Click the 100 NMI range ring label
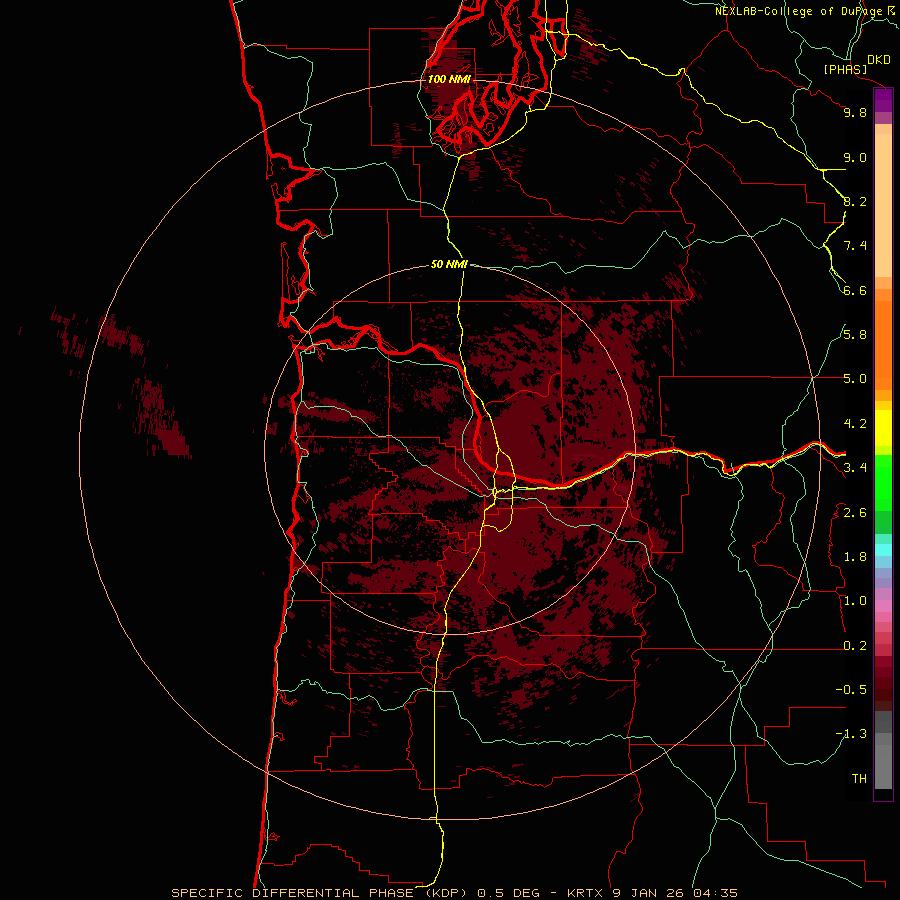The image size is (900, 900). (x=449, y=79)
